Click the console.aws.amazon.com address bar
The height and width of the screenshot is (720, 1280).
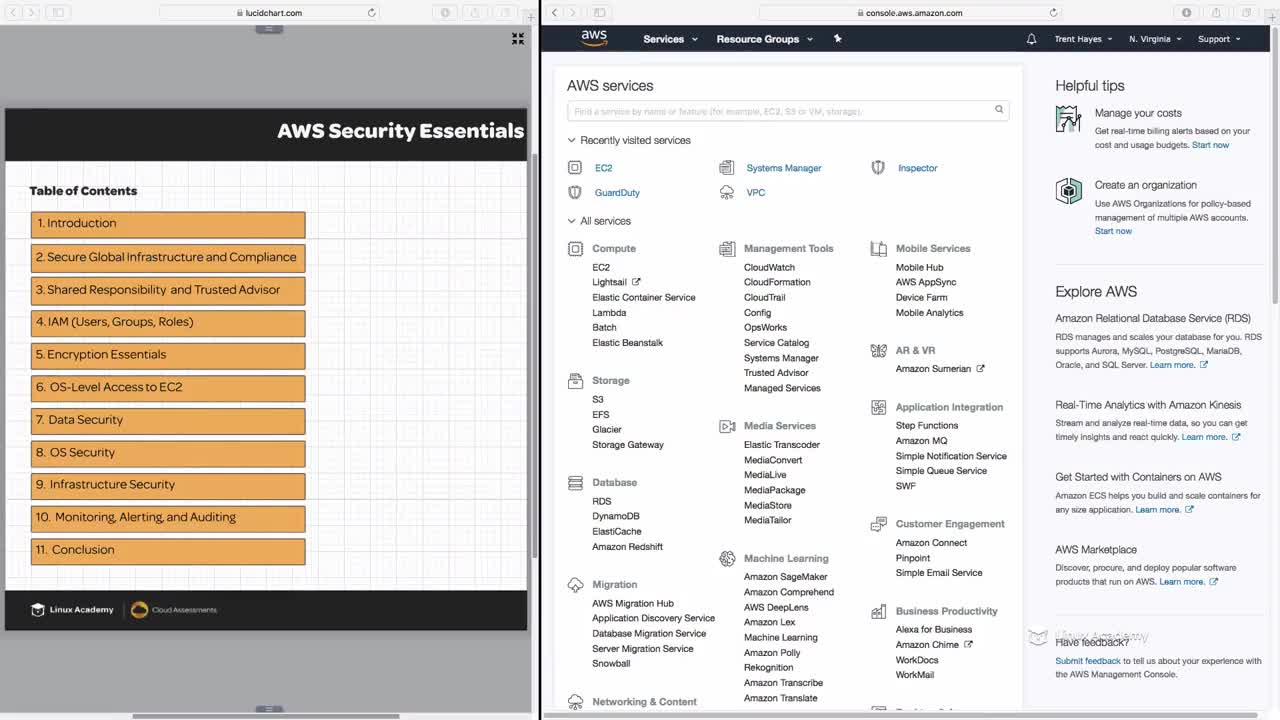(909, 13)
